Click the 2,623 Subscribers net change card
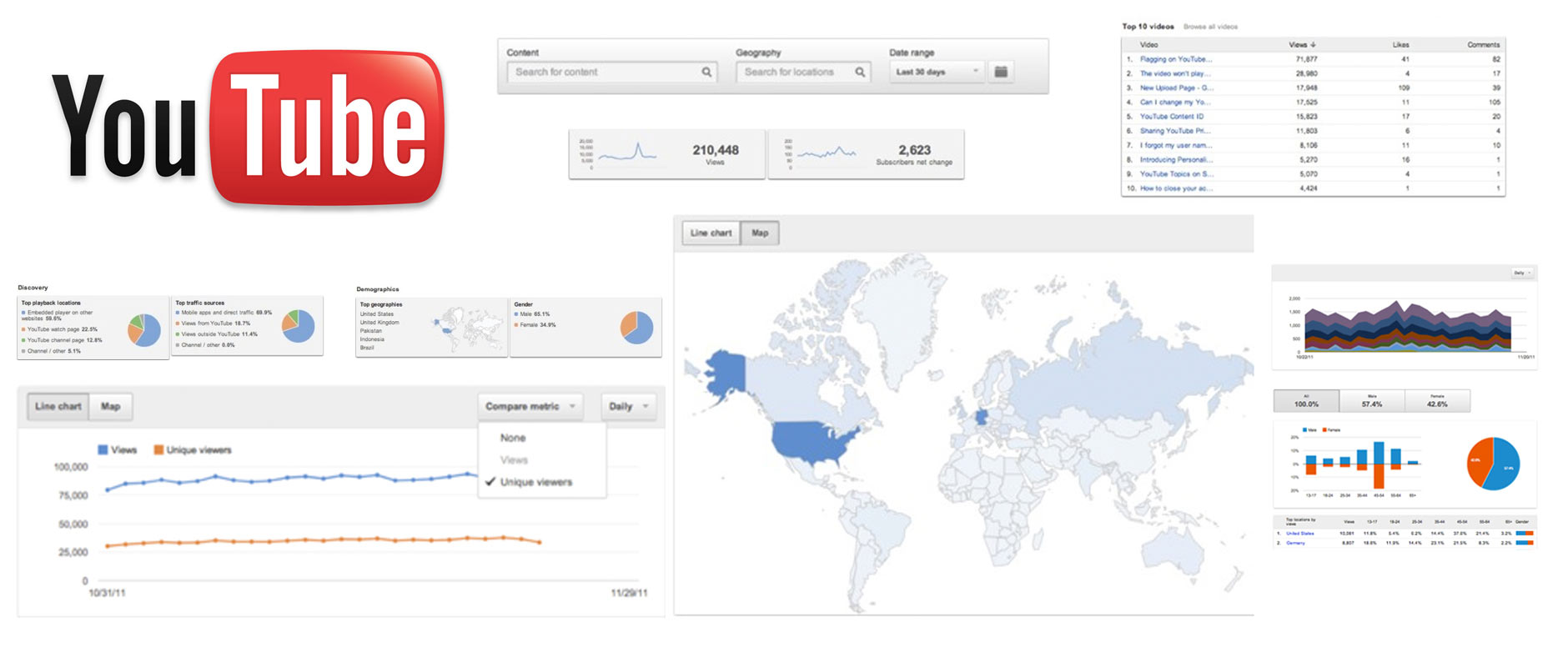This screenshot has width=1568, height=647. [866, 153]
